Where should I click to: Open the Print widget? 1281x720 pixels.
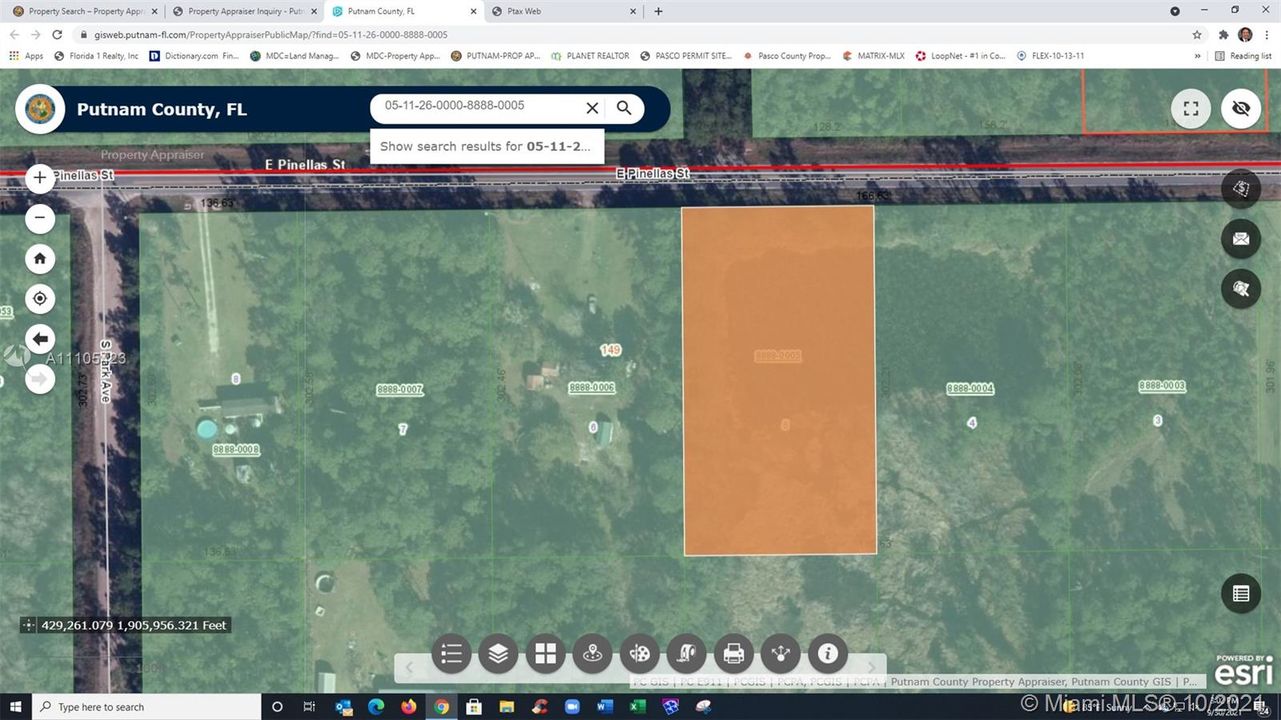pos(733,654)
